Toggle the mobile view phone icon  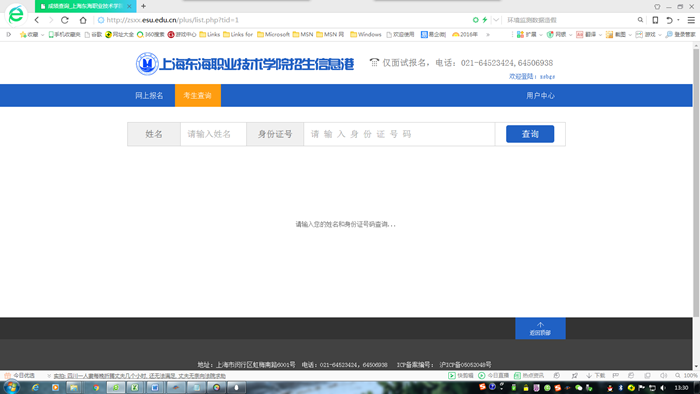click(655, 20)
